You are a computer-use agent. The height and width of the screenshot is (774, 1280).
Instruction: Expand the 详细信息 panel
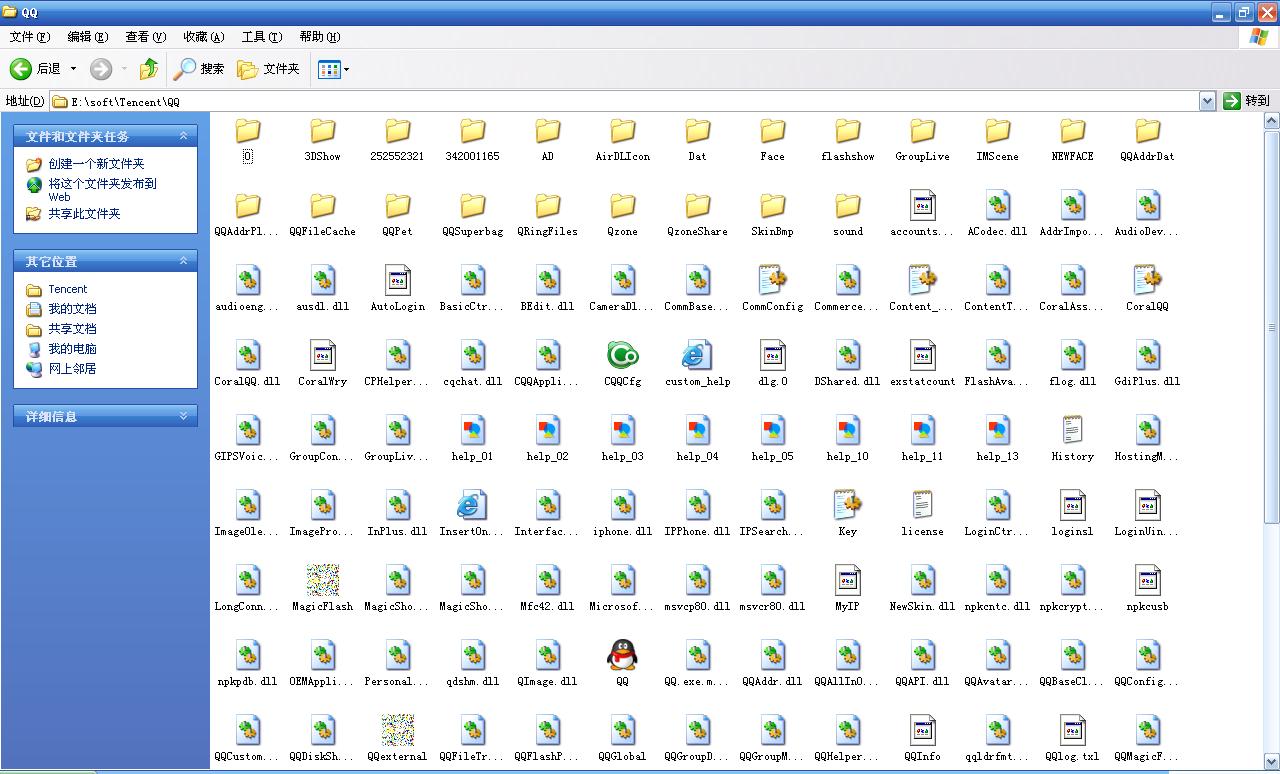click(183, 416)
